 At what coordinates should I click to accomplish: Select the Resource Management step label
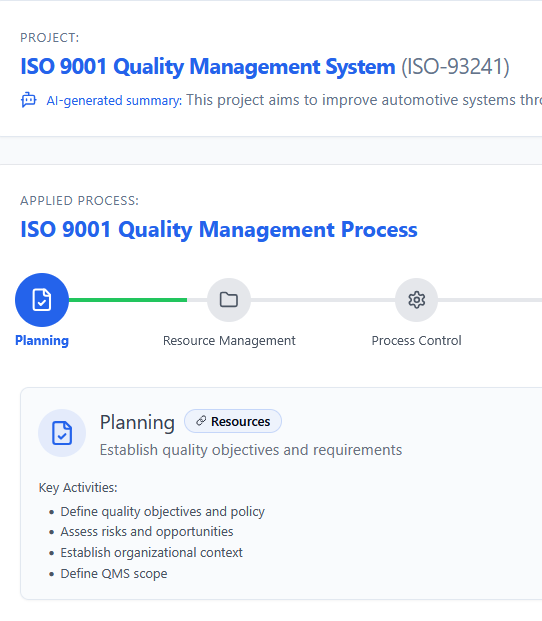pyautogui.click(x=229, y=341)
